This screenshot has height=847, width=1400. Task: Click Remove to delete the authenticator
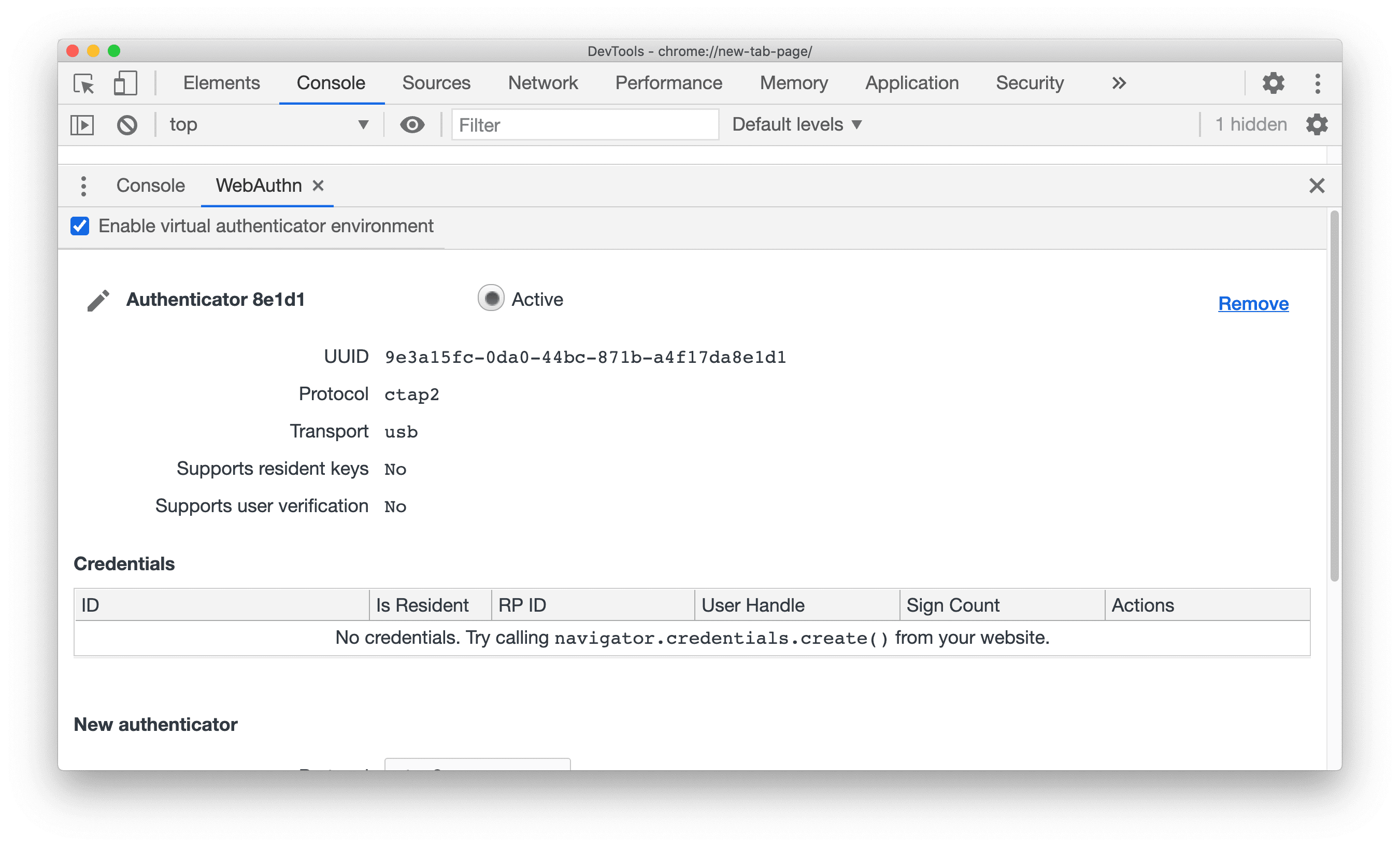pyautogui.click(x=1253, y=303)
